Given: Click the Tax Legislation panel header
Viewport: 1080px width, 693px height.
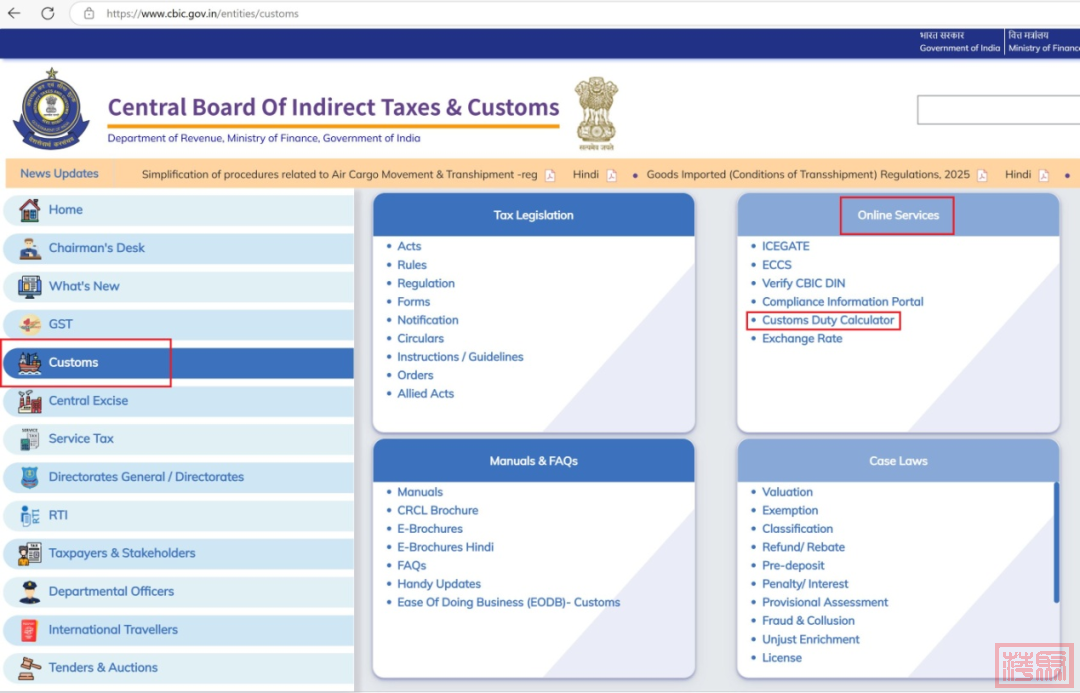Looking at the screenshot, I should 534,215.
